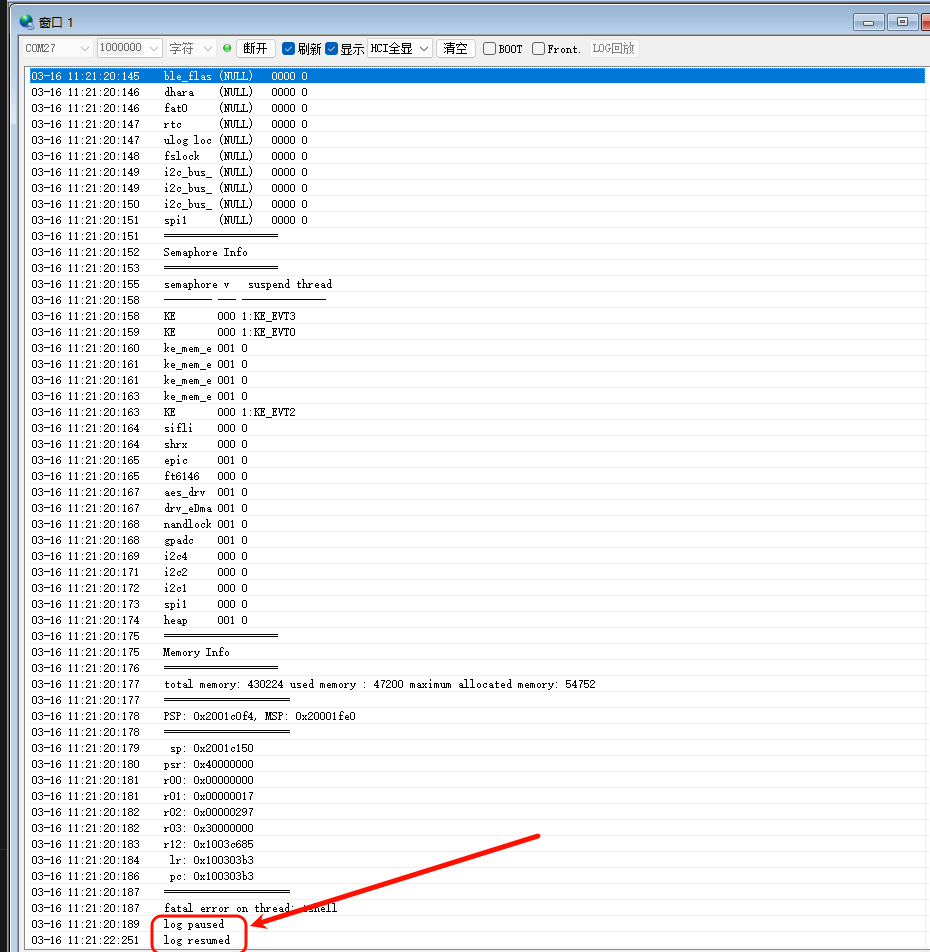Expand the 1000000 baud rate dropdown

[129, 48]
